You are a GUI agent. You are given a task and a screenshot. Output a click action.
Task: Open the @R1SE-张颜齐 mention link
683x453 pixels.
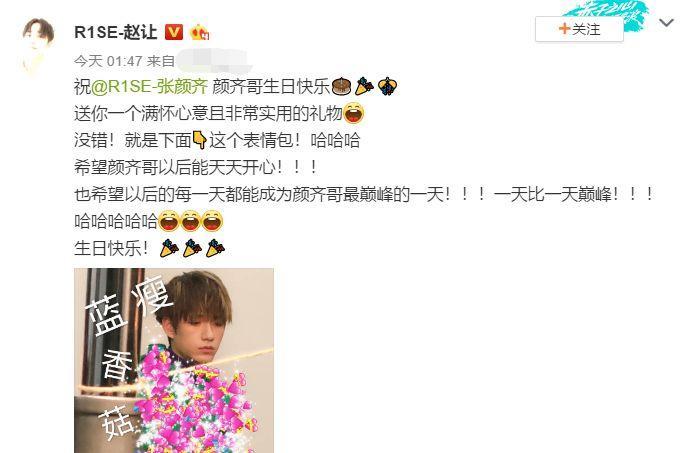150,87
